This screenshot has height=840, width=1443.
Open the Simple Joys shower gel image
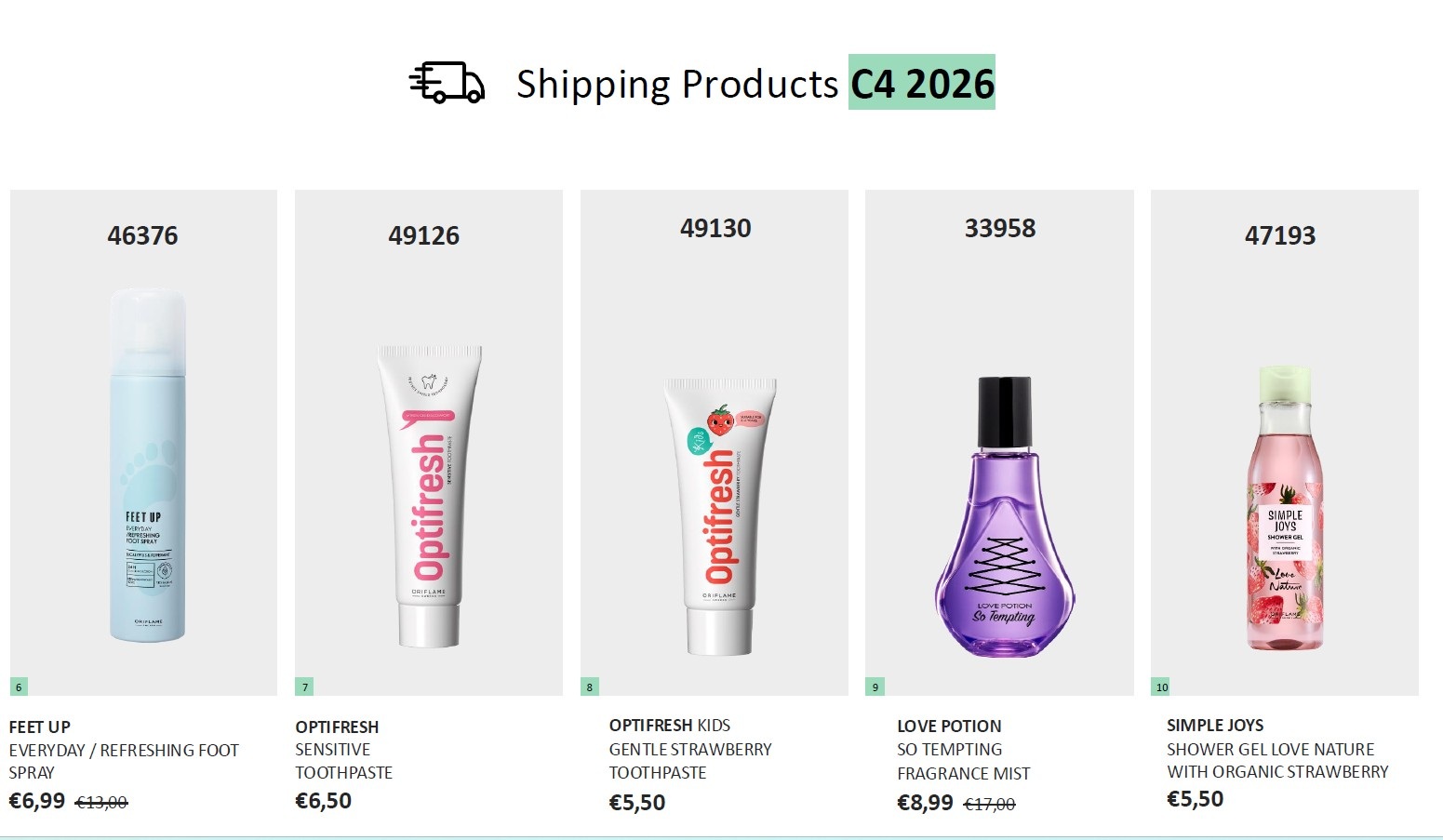coord(1285,509)
